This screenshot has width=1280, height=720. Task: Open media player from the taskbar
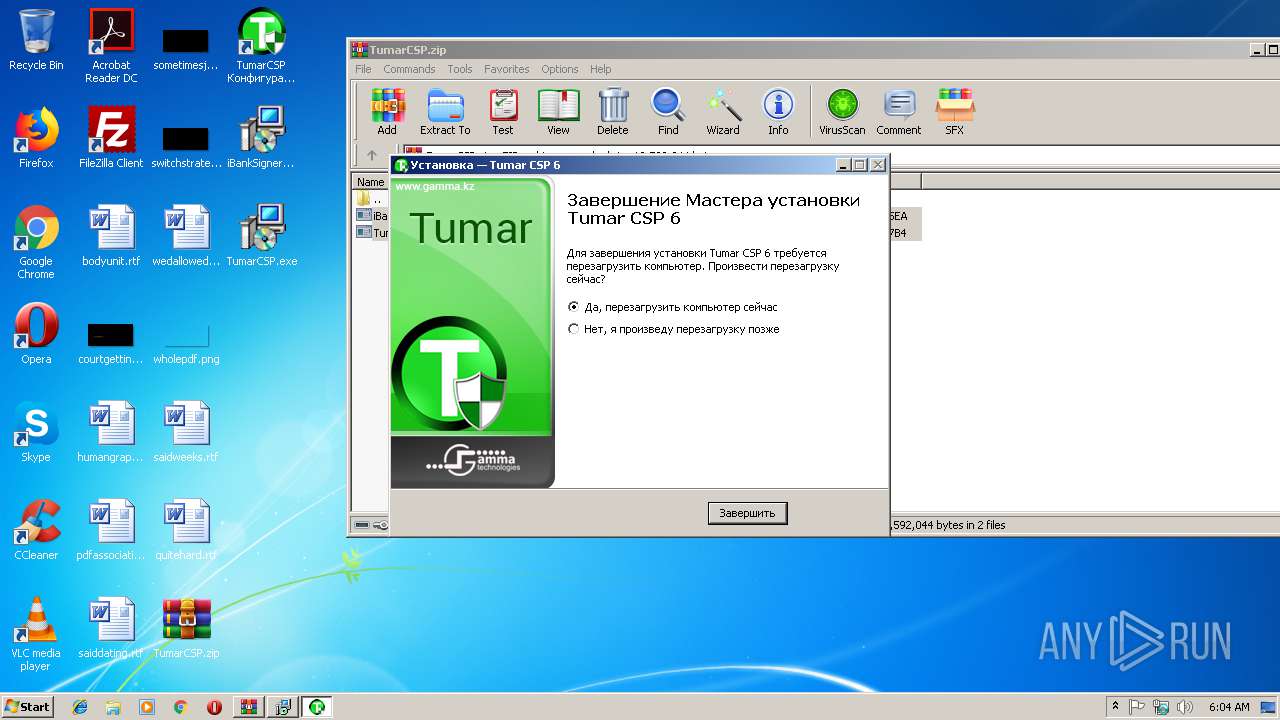click(147, 707)
